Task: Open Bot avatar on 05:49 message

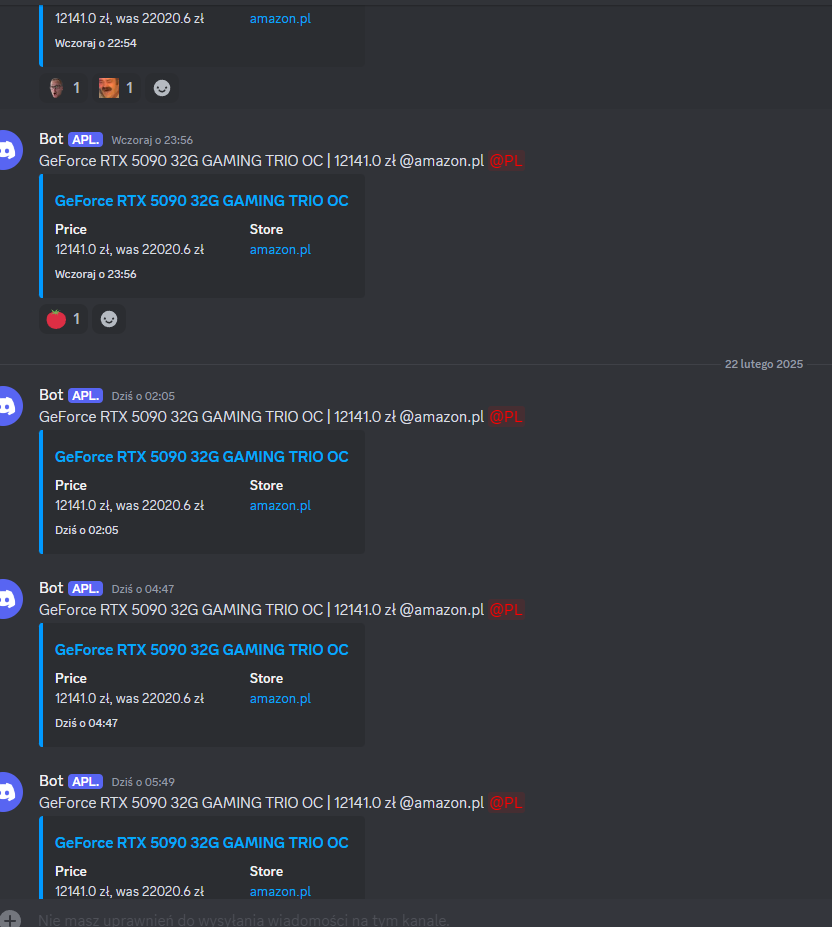Action: 8,792
